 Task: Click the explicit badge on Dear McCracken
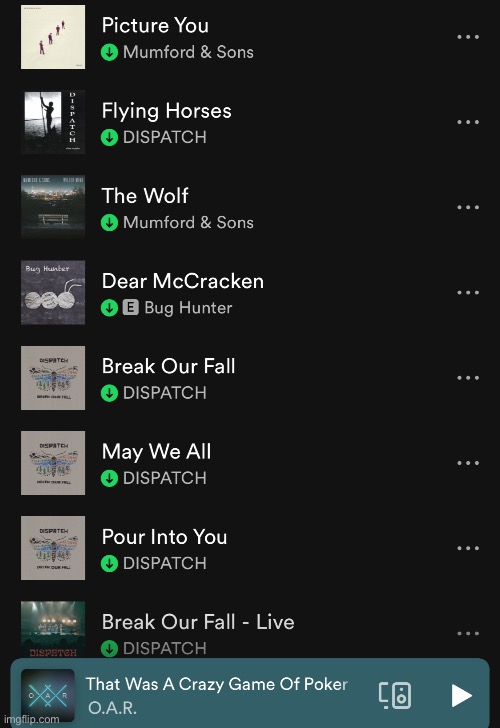tap(131, 307)
